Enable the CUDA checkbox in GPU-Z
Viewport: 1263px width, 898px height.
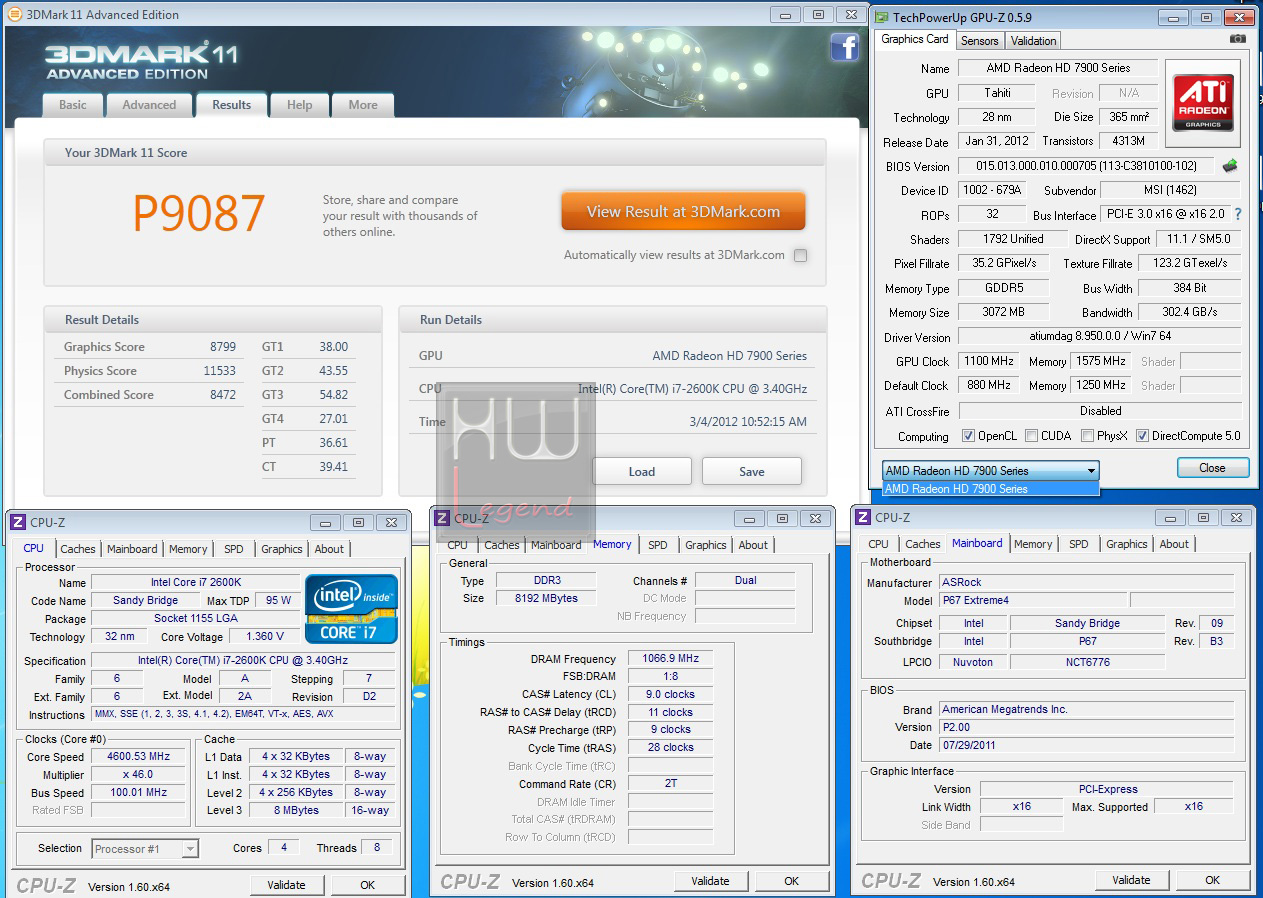[1032, 436]
